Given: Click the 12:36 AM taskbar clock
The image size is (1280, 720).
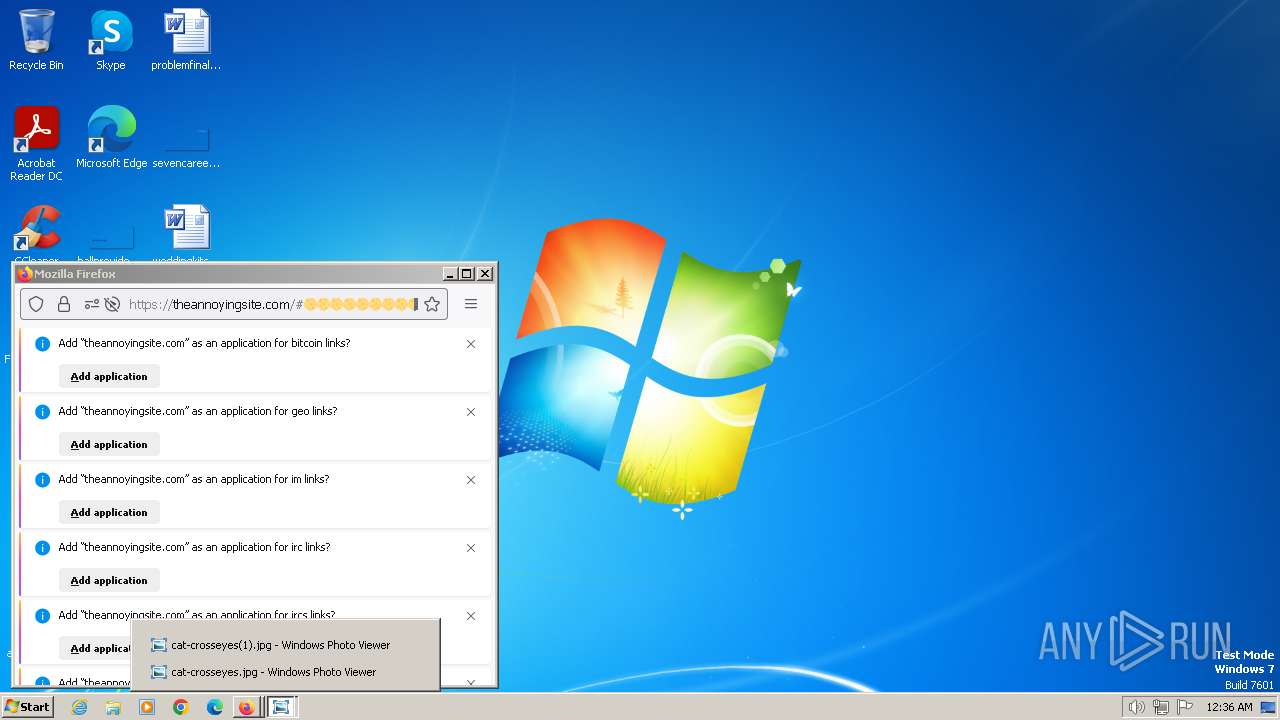Looking at the screenshot, I should [1229, 707].
